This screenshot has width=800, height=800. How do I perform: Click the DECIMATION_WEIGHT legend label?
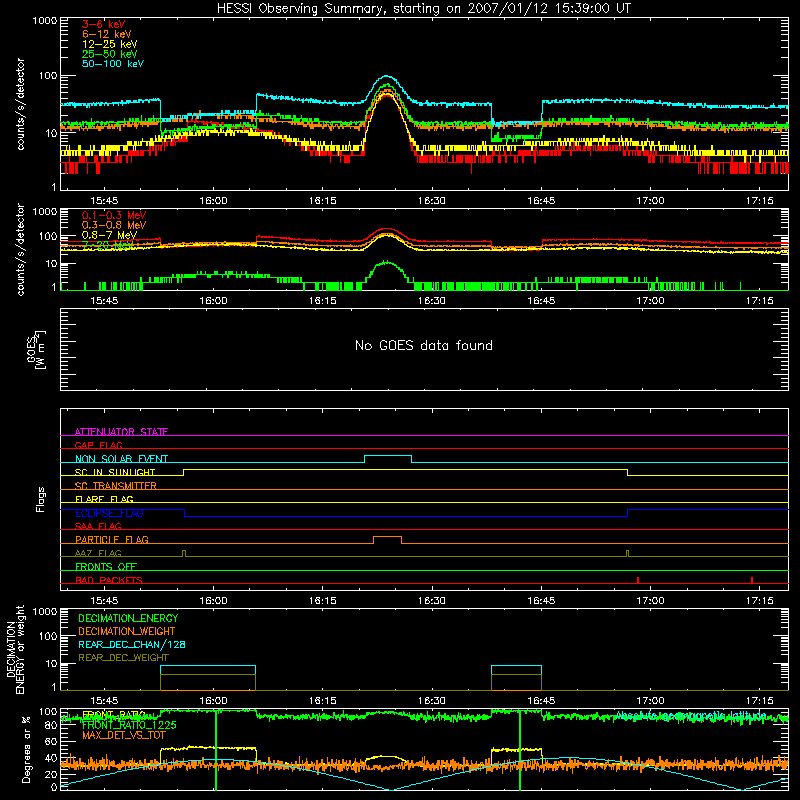[127, 631]
